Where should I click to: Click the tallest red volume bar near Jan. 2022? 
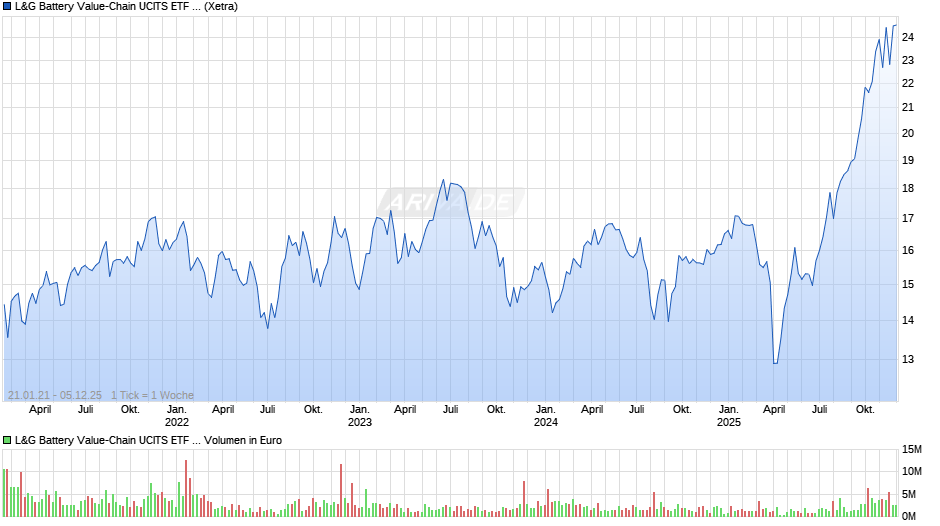[186, 488]
